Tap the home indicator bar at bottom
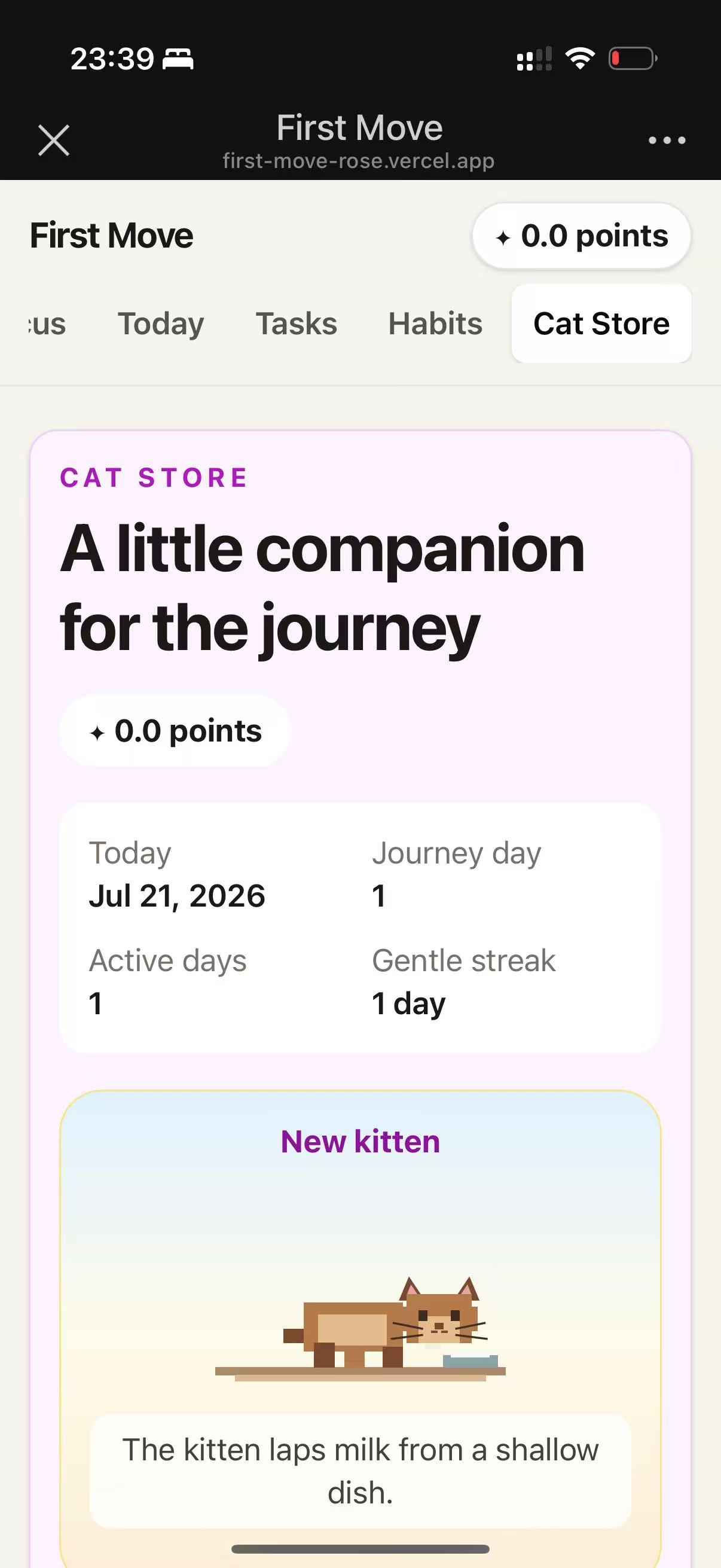This screenshot has width=721, height=1568. pyautogui.click(x=360, y=1548)
